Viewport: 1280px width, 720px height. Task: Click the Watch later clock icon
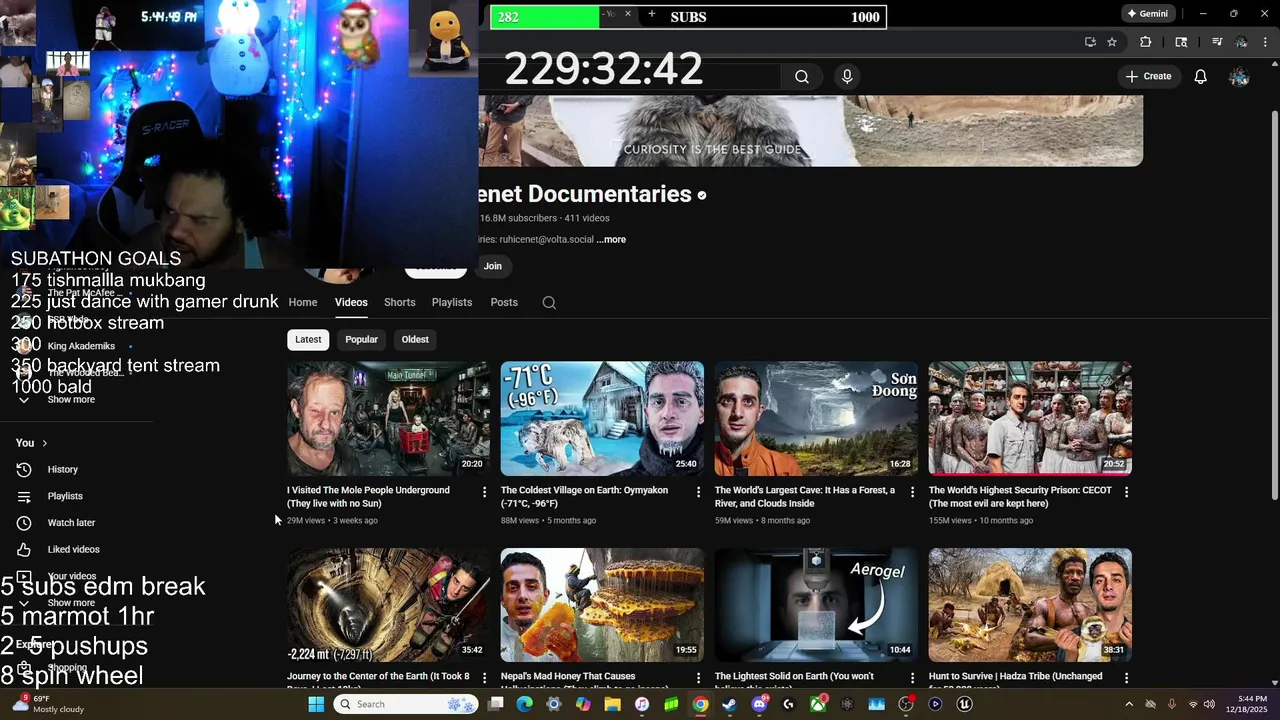24,523
